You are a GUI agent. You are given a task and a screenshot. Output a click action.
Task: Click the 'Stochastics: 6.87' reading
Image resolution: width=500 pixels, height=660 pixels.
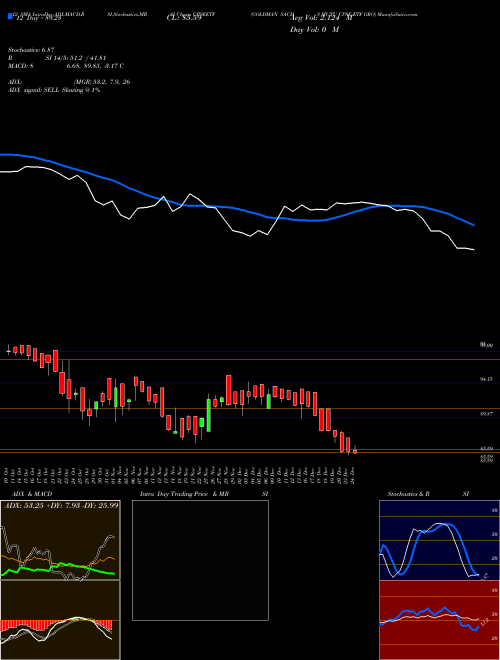click(x=31, y=50)
